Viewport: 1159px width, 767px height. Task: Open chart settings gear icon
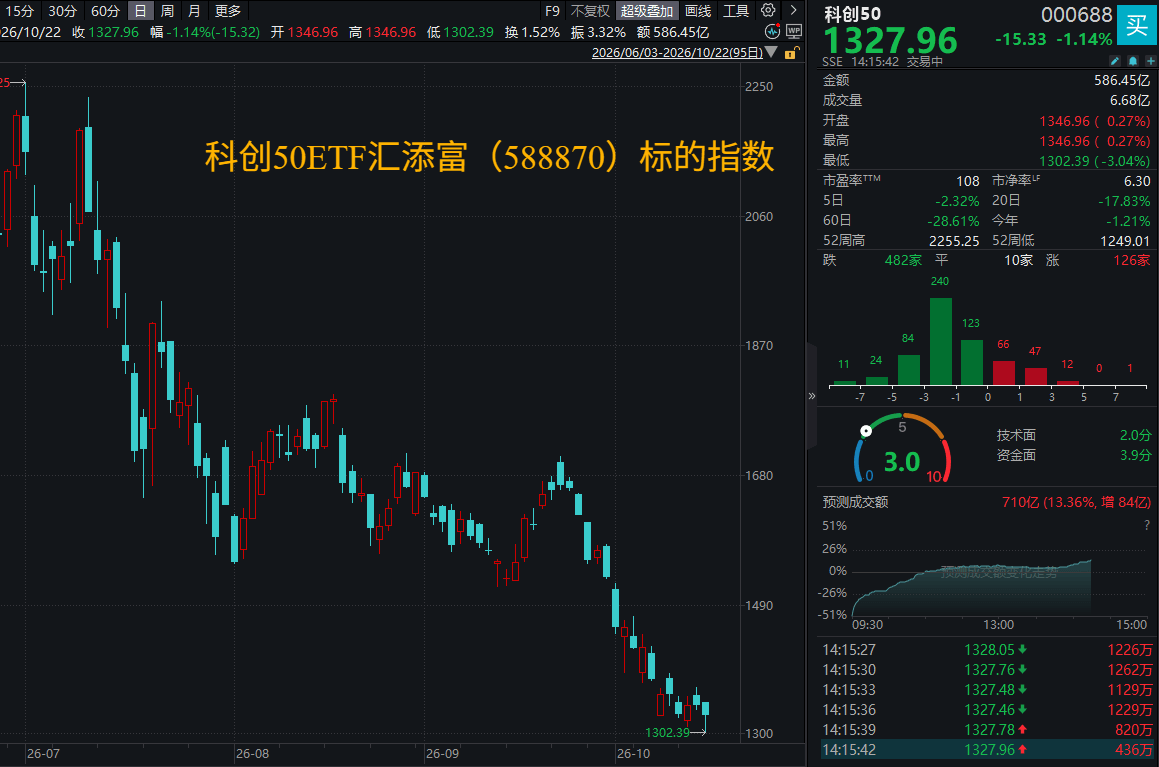(x=769, y=10)
